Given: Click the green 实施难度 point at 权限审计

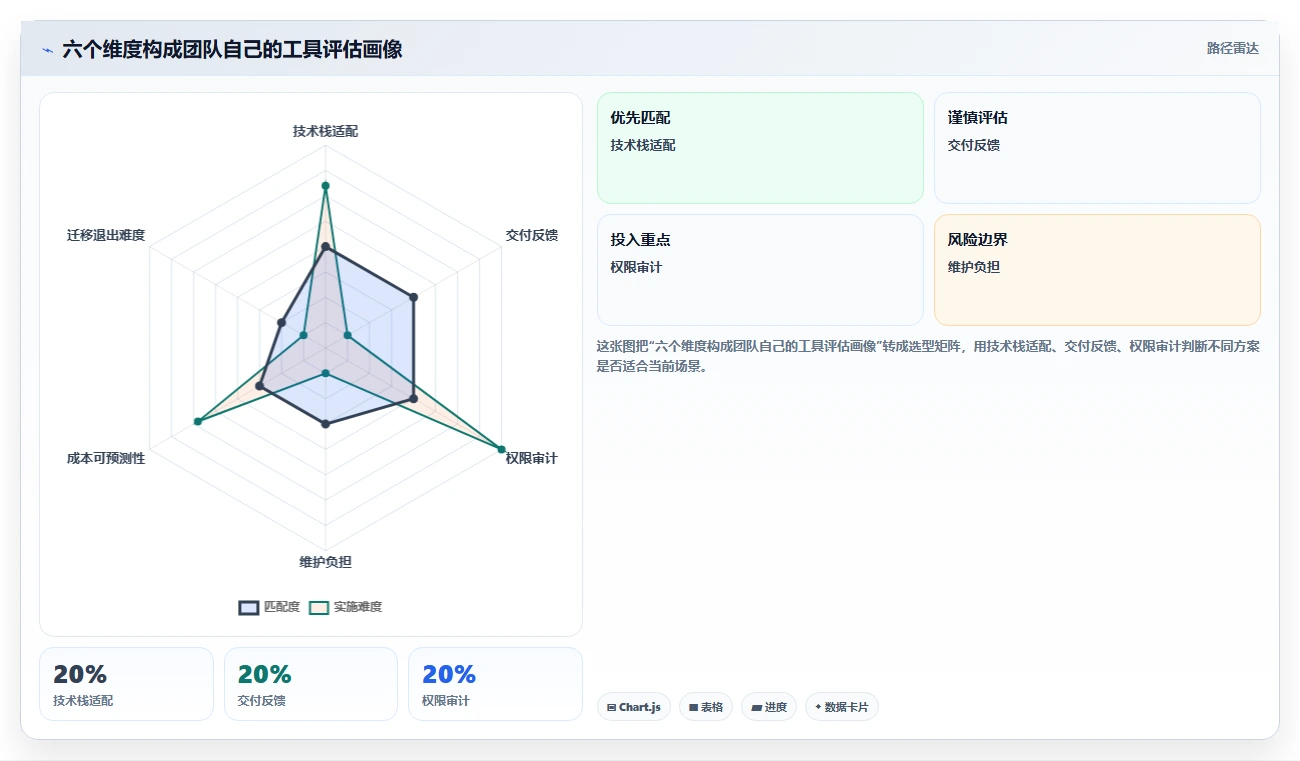Looking at the screenshot, I should [501, 449].
